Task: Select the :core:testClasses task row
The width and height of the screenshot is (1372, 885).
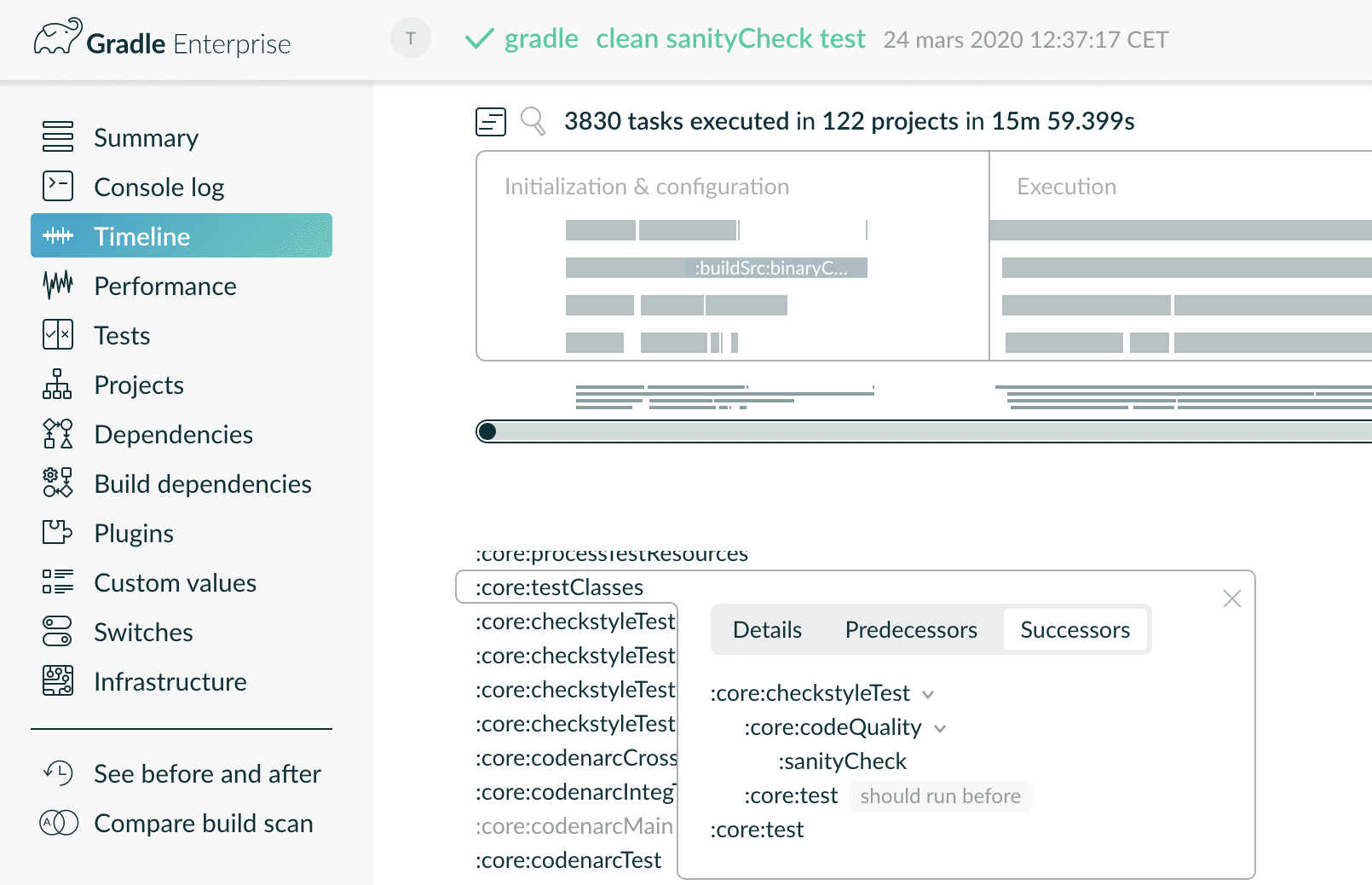Action: coord(559,587)
